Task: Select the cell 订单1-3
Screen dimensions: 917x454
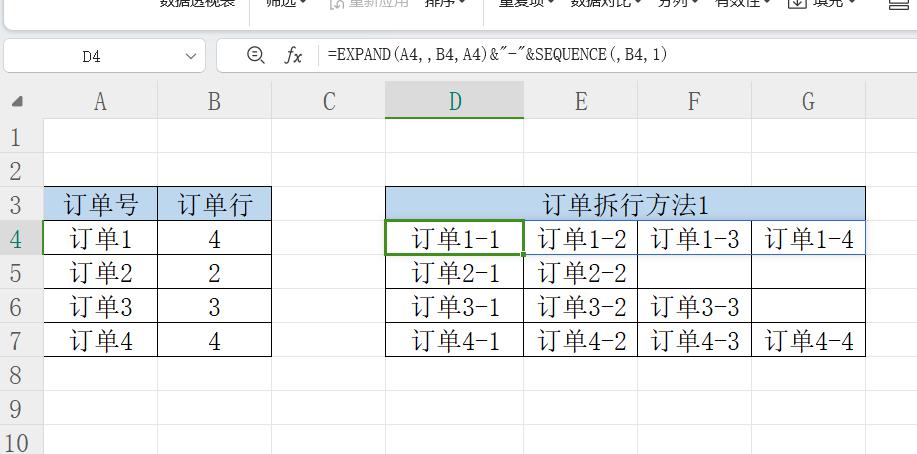Action: [695, 238]
